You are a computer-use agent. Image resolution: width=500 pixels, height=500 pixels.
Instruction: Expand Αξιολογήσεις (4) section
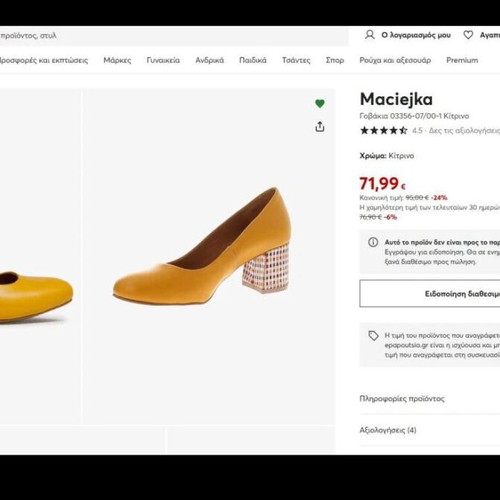click(430, 430)
